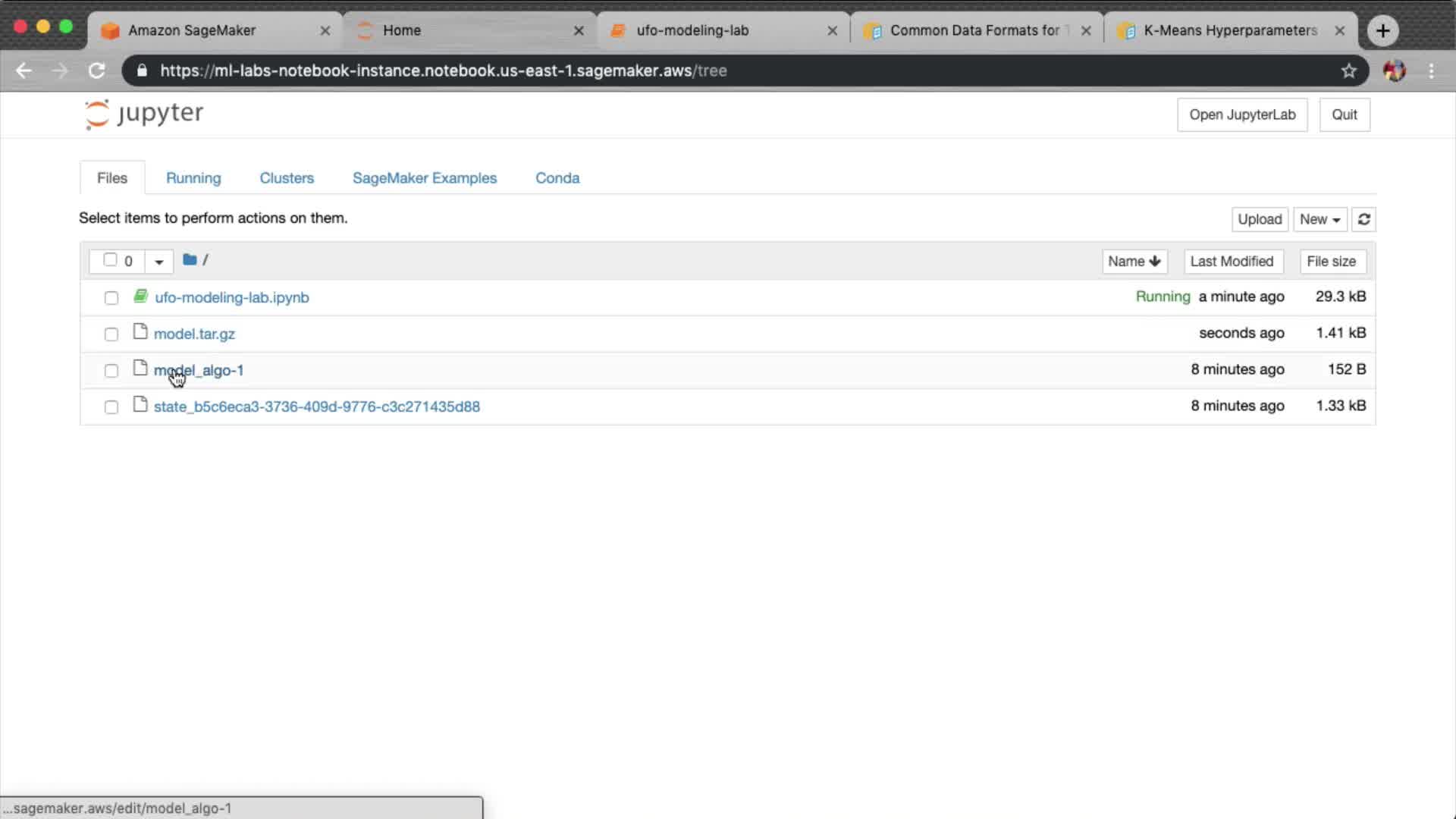Expand the New dropdown menu
The width and height of the screenshot is (1456, 819).
[1319, 219]
